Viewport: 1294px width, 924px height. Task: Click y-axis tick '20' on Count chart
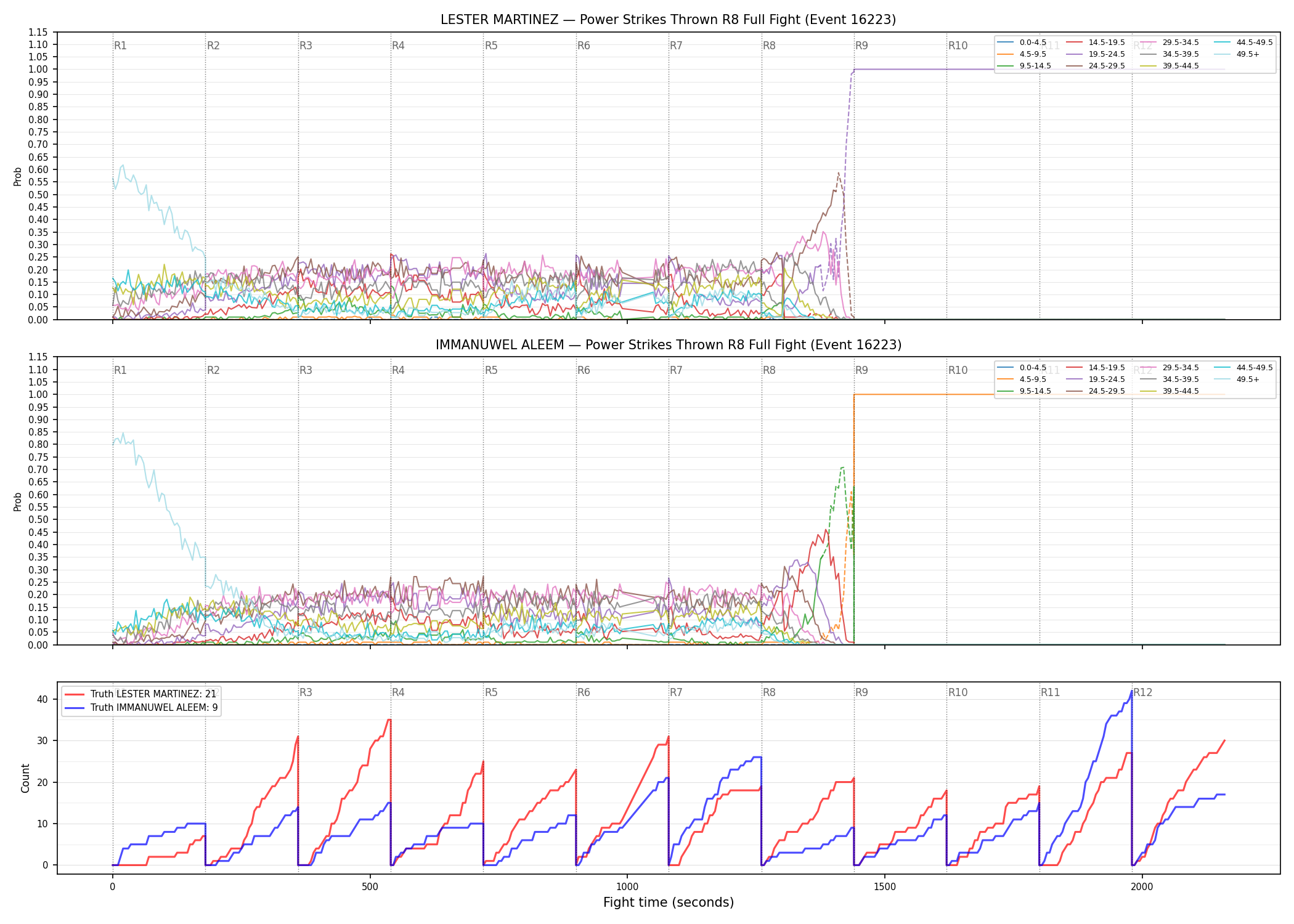pyautogui.click(x=43, y=782)
